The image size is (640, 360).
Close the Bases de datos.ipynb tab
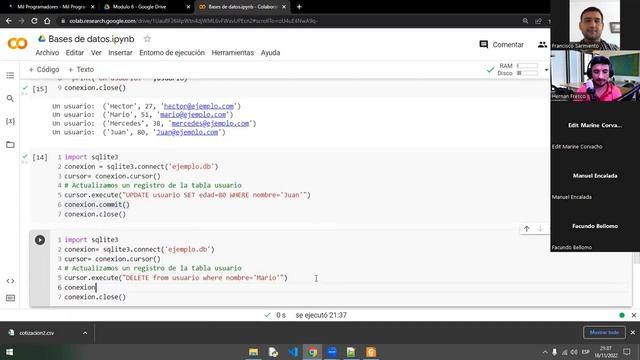(284, 7)
